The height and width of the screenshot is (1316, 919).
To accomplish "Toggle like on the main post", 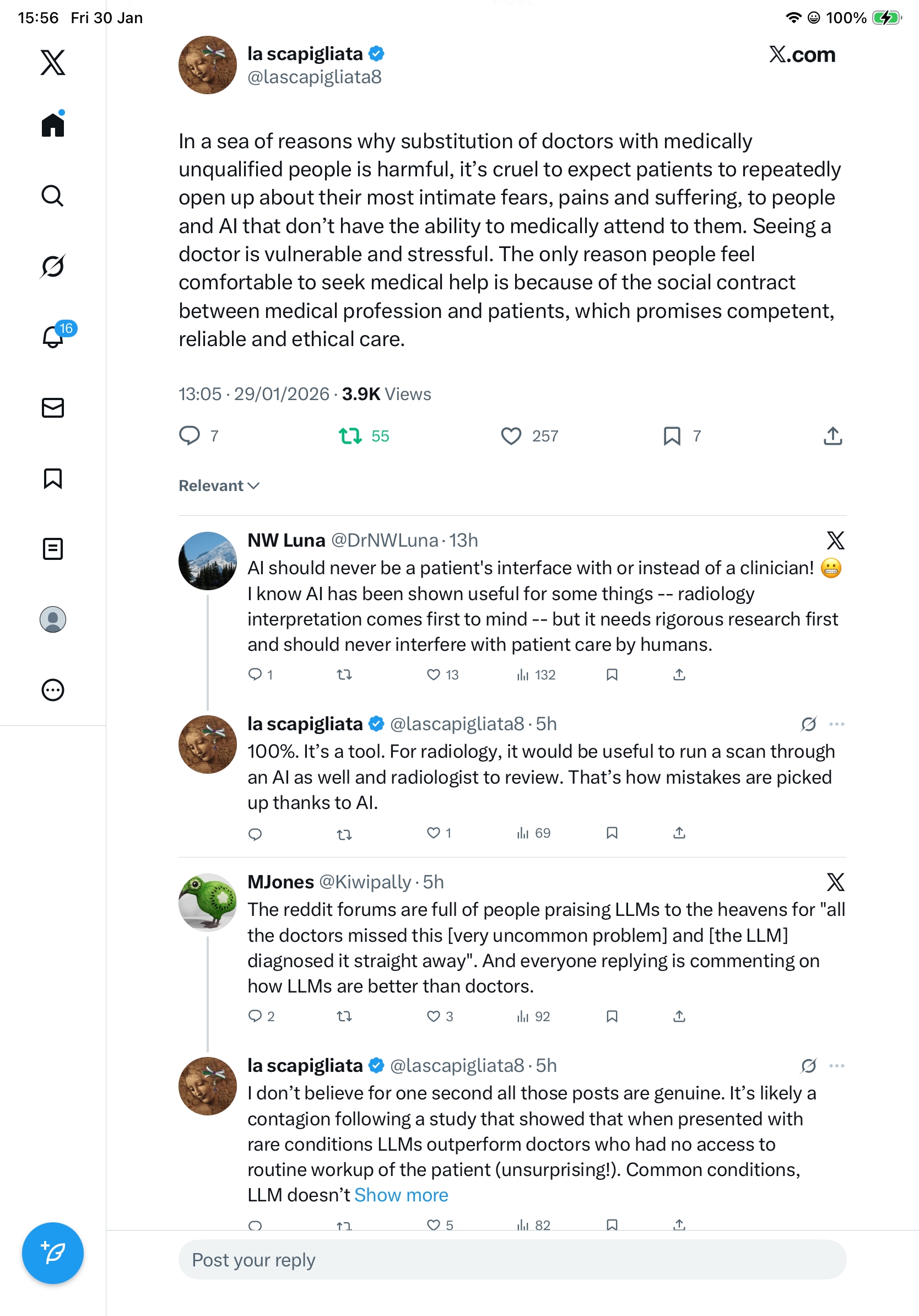I will pyautogui.click(x=511, y=436).
